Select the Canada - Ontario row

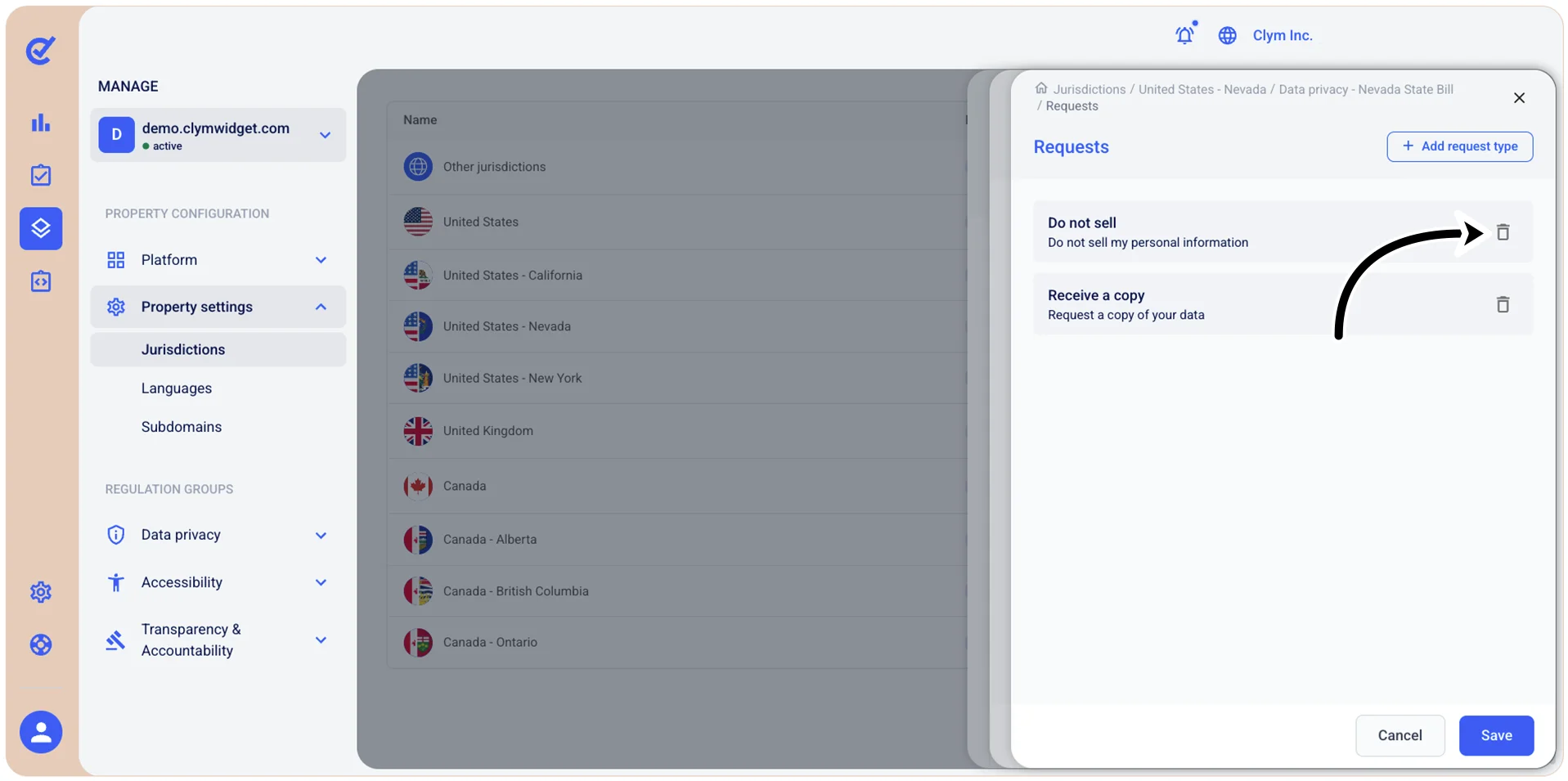tap(677, 643)
